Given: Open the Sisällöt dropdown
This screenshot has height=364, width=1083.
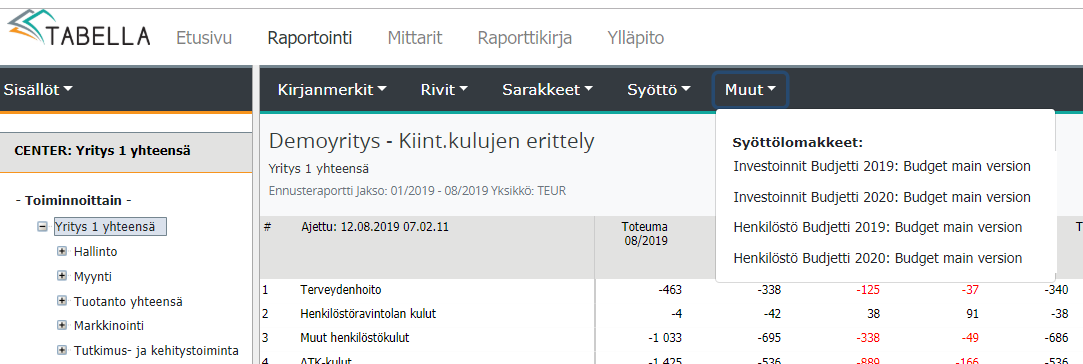Looking at the screenshot, I should (38, 89).
